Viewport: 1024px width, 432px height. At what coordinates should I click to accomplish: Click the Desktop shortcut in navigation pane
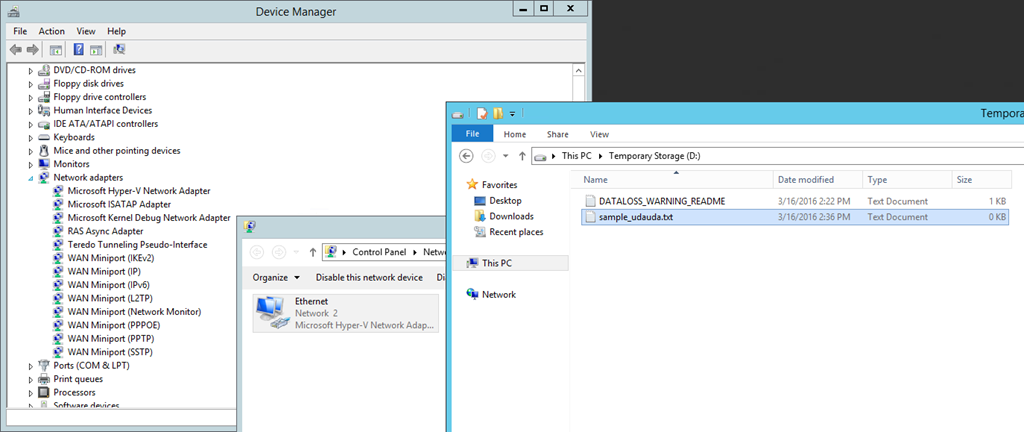click(505, 201)
